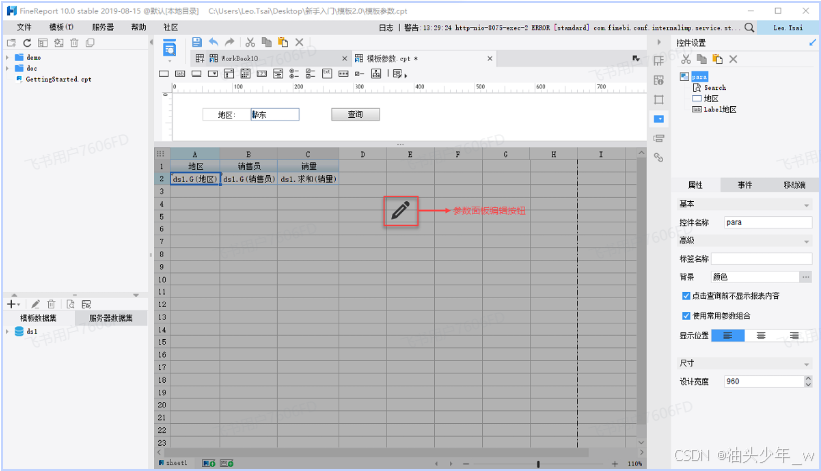
Task: Click the 标签名称 input field
Action: [x=762, y=259]
